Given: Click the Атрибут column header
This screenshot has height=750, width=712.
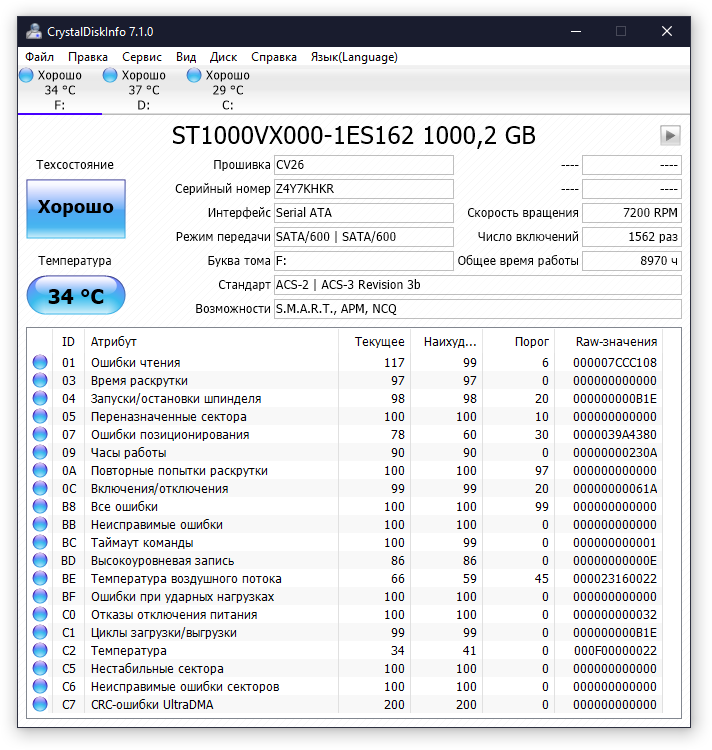Looking at the screenshot, I should point(211,342).
